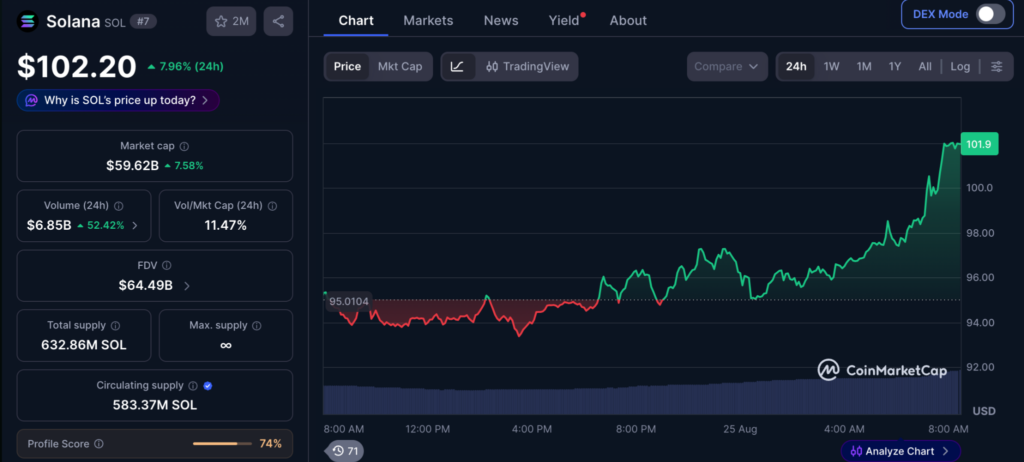Open the share icon button
The height and width of the screenshot is (462, 1024).
278,22
